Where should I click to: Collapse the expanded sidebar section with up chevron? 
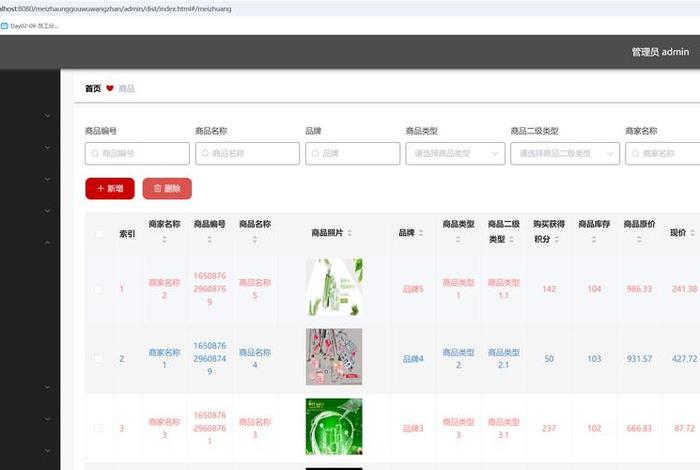pyautogui.click(x=47, y=243)
